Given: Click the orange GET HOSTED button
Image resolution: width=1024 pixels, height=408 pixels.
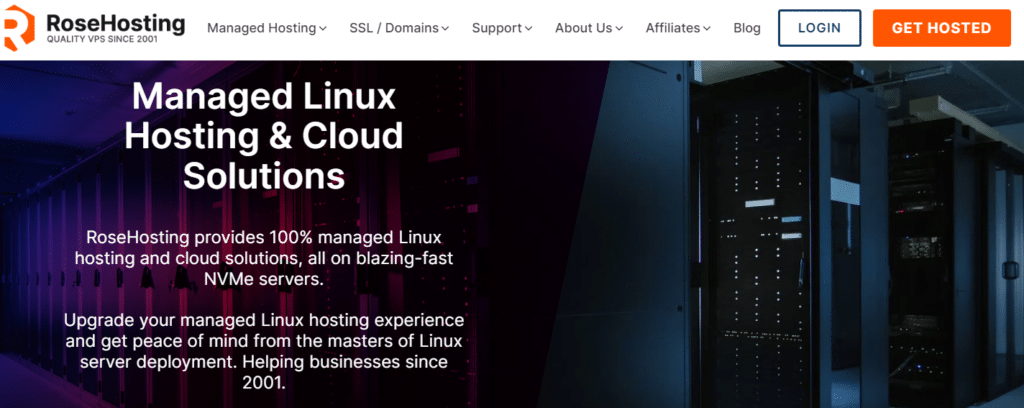Looking at the screenshot, I should [940, 28].
